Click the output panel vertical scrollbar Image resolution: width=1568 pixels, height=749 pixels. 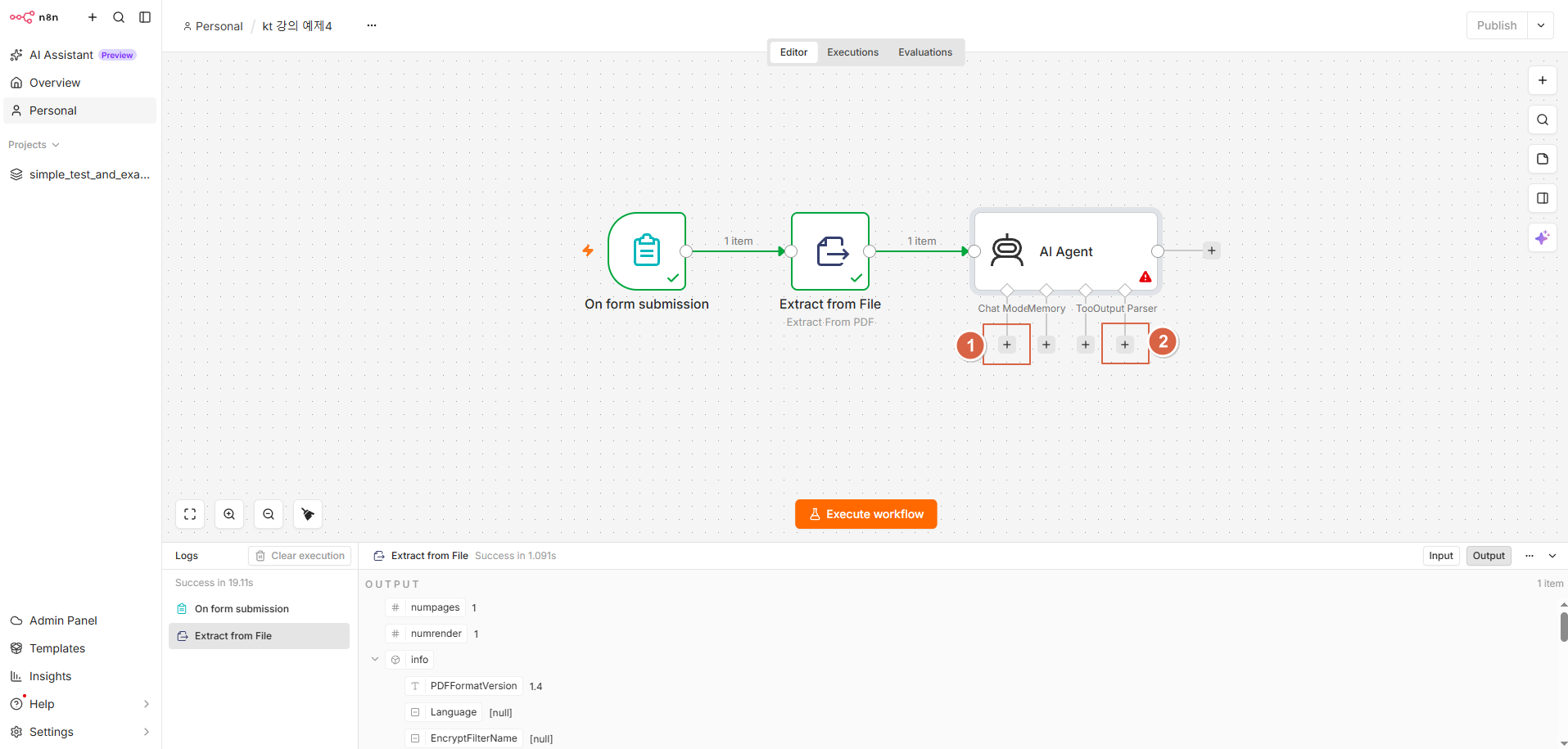1564,627
